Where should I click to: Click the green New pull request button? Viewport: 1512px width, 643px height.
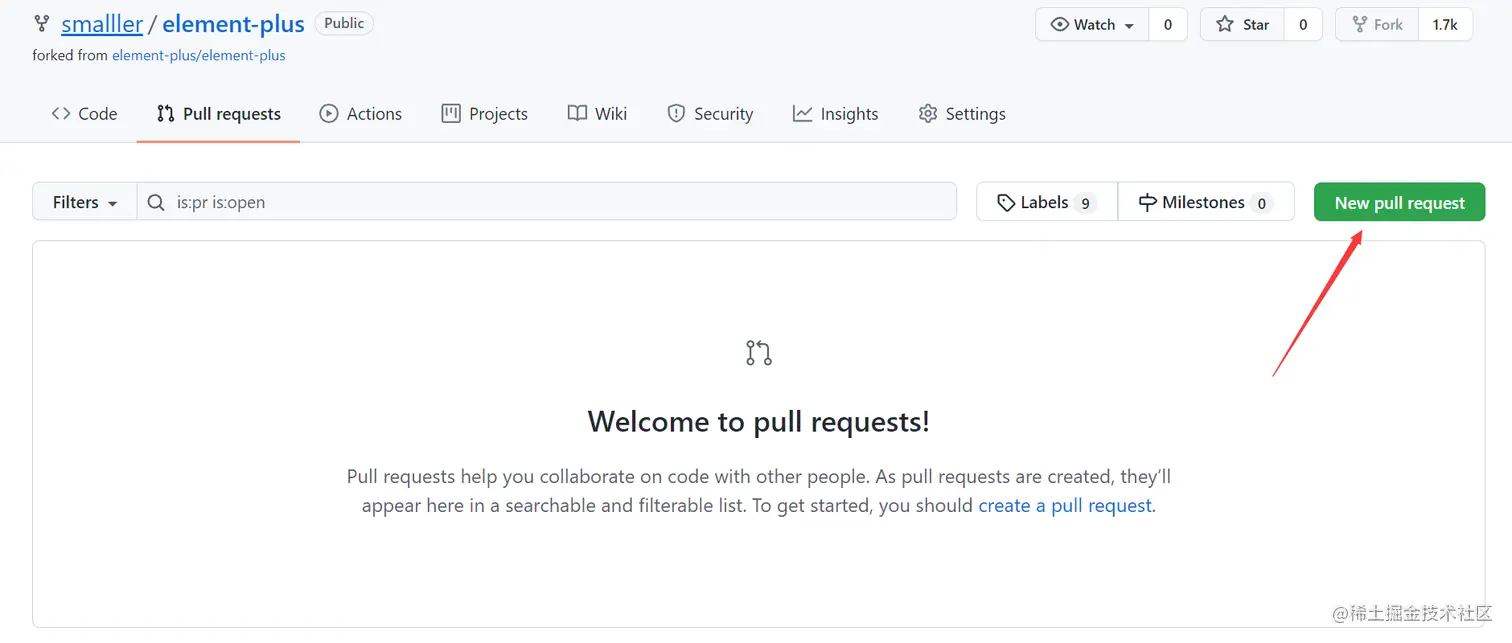[1399, 202]
